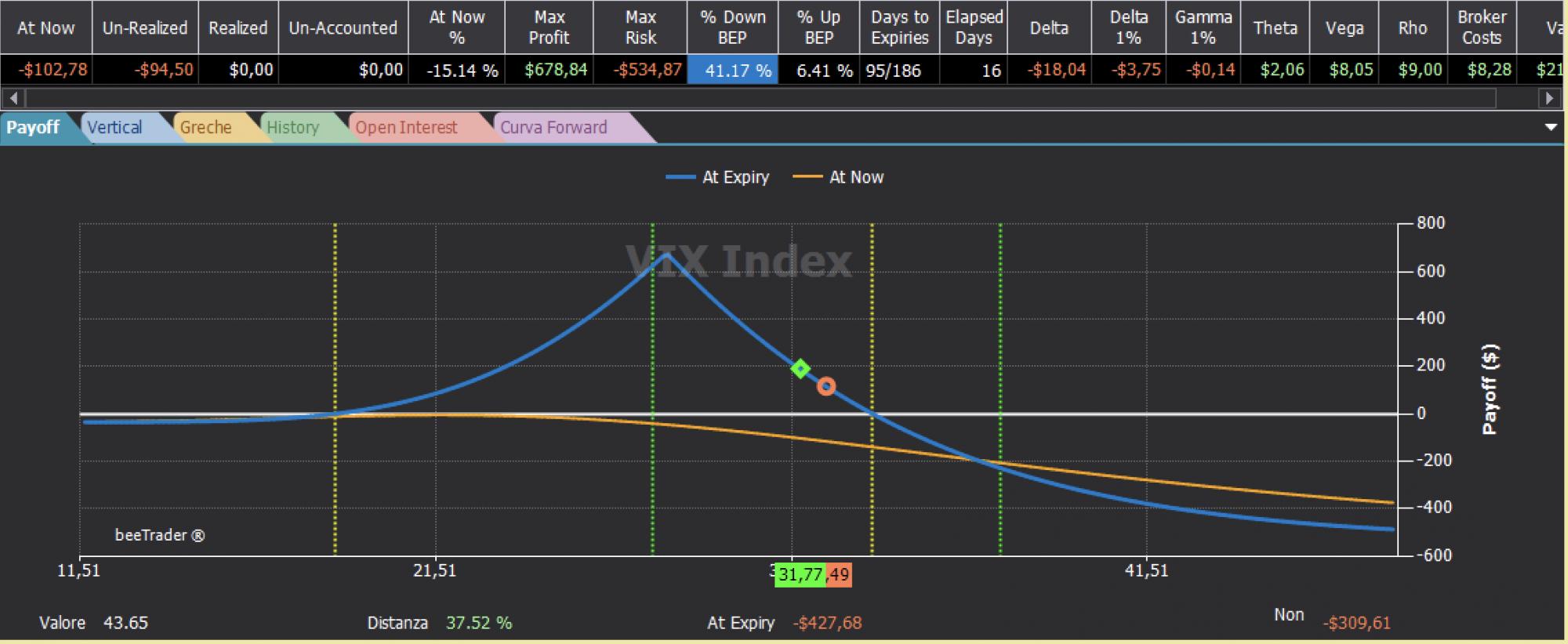This screenshot has height=644, width=1568.
Task: Switch to the Vertical tab
Action: pyautogui.click(x=114, y=128)
